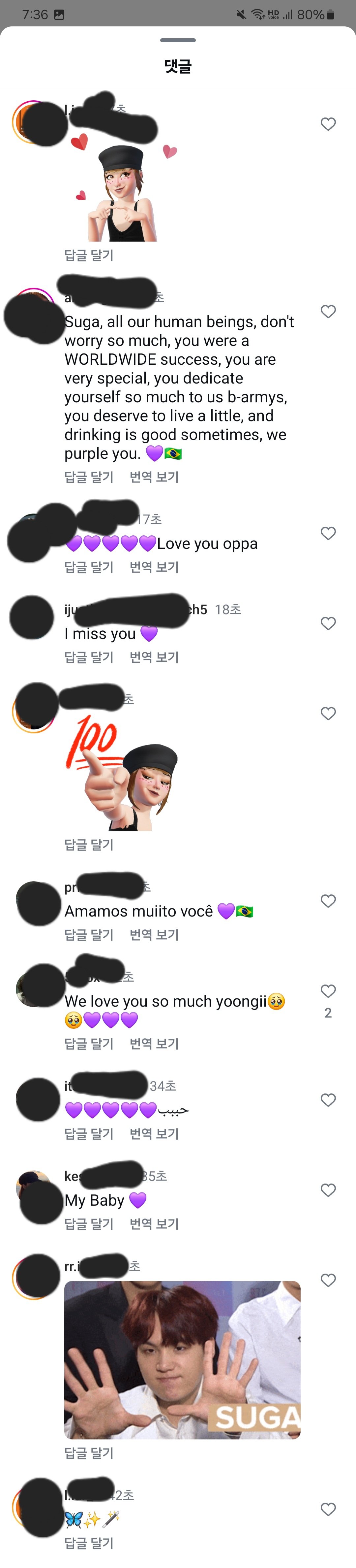The height and width of the screenshot is (1568, 356).
Task: Open the 100 avatar sticker
Action: pos(122,772)
